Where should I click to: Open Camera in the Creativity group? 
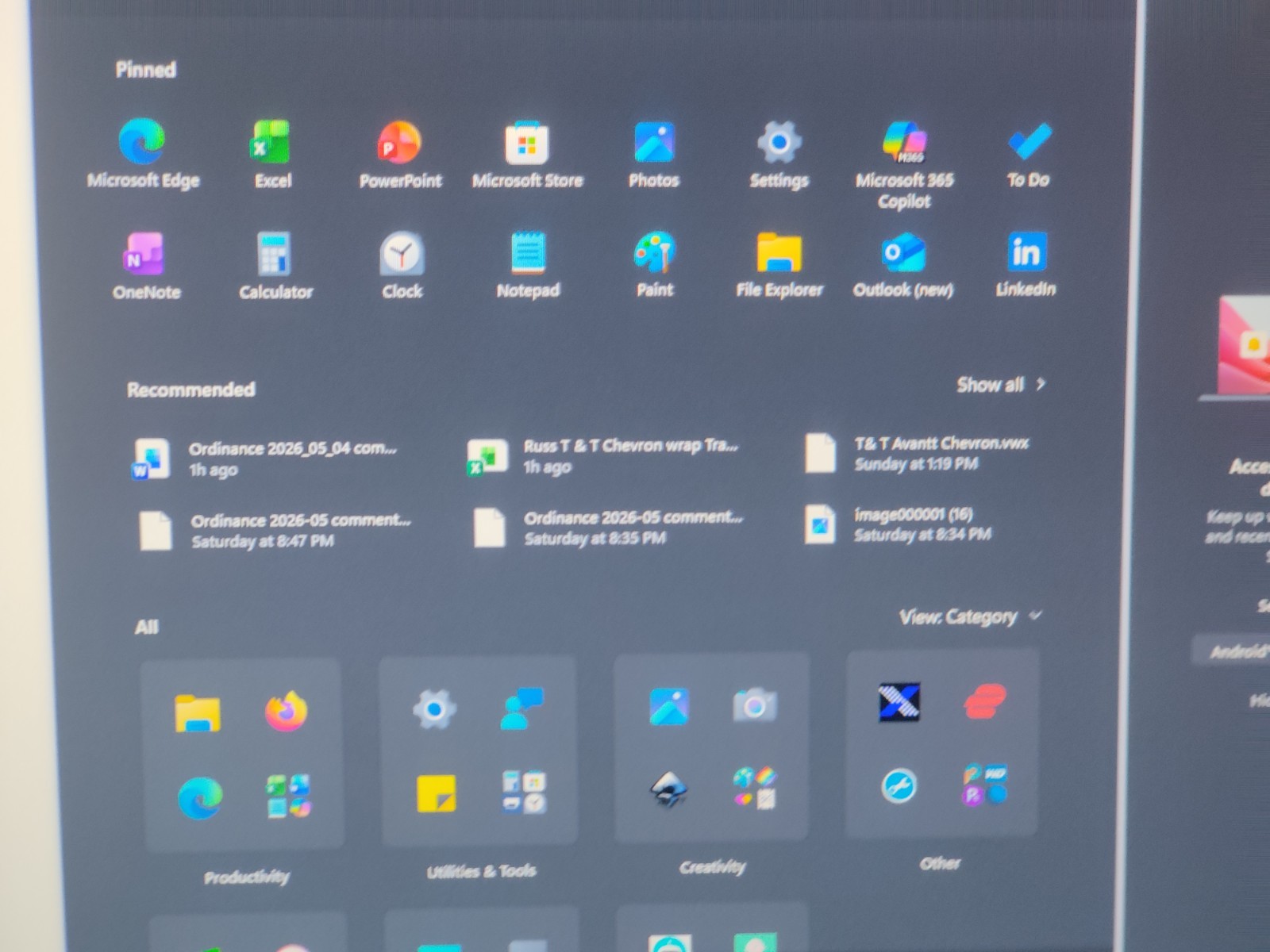pos(754,704)
